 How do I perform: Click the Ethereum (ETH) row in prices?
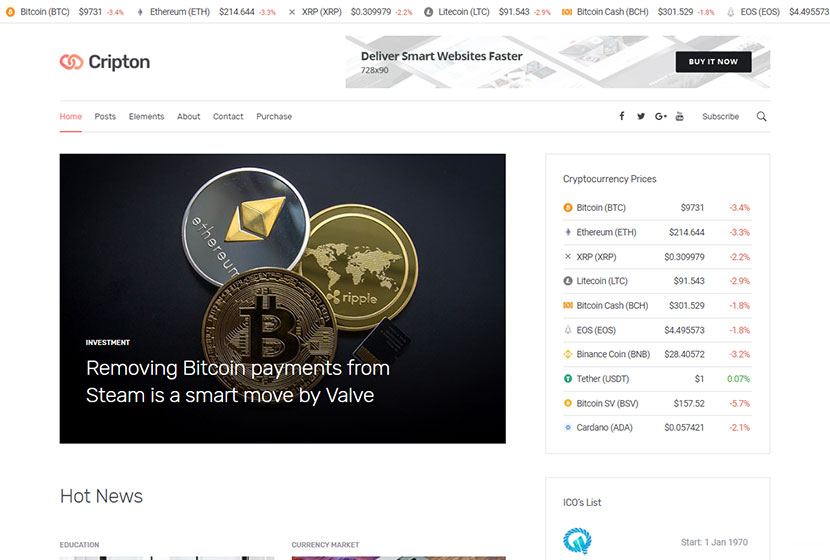point(657,232)
